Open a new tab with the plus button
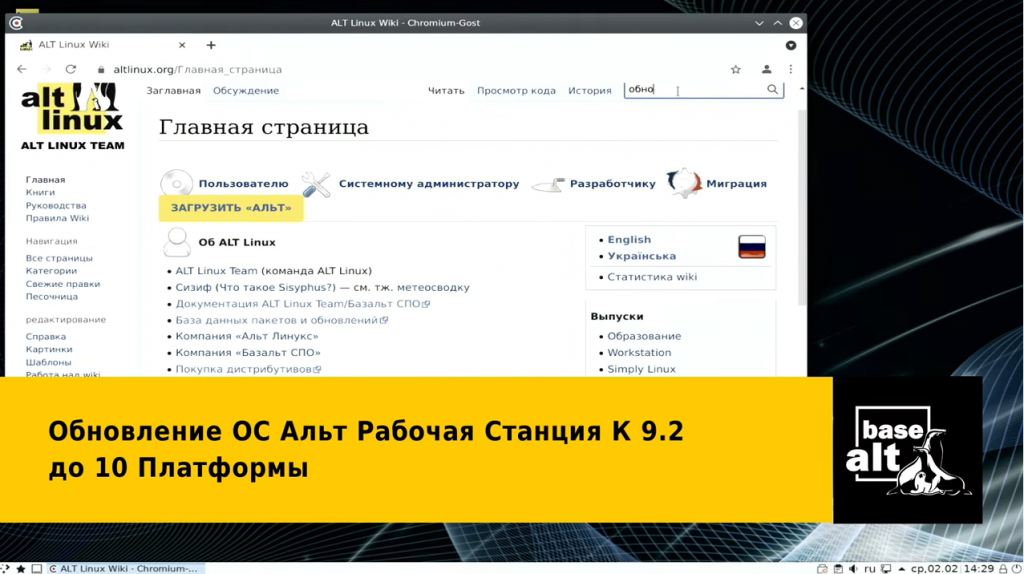Image resolution: width=1024 pixels, height=574 pixels. (x=211, y=45)
